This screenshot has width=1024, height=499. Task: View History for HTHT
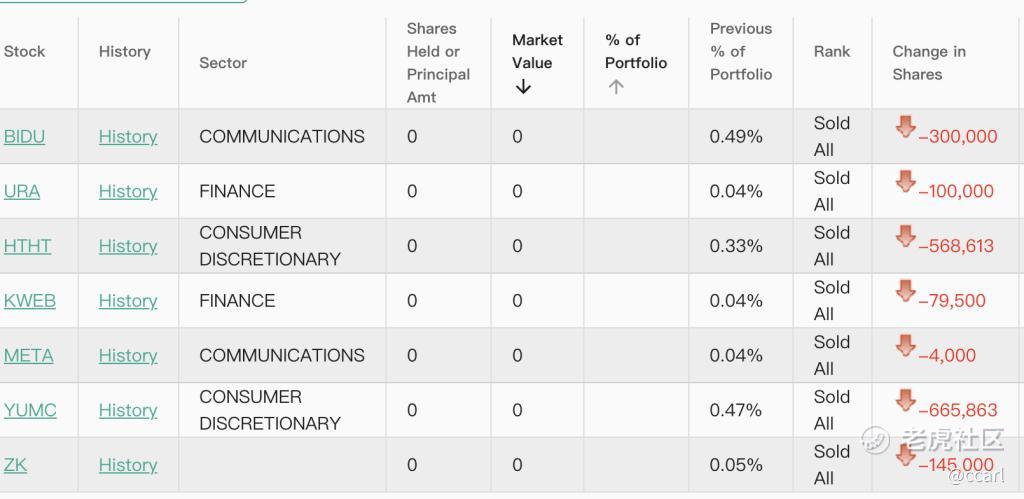(x=128, y=246)
